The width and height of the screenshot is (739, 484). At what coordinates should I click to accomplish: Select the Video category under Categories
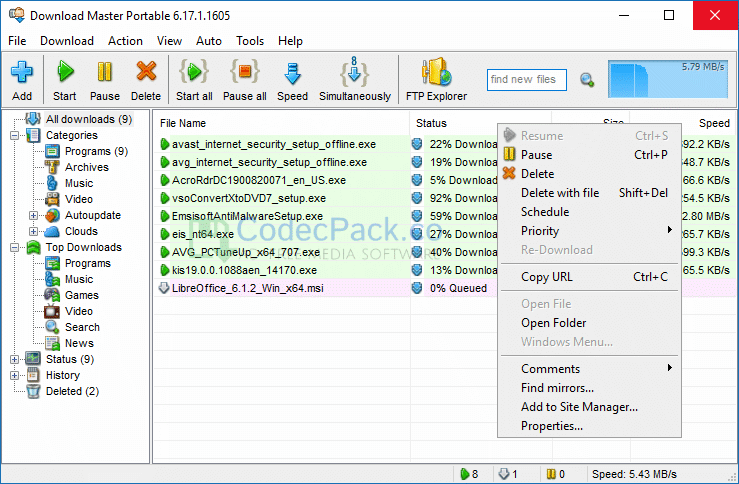pyautogui.click(x=79, y=199)
